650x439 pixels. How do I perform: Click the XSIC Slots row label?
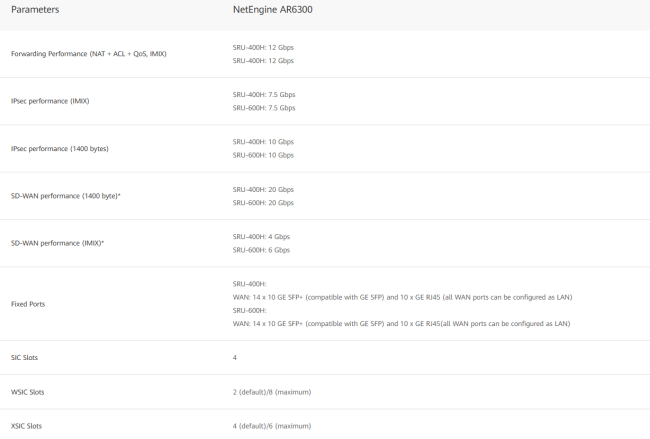coord(26,426)
